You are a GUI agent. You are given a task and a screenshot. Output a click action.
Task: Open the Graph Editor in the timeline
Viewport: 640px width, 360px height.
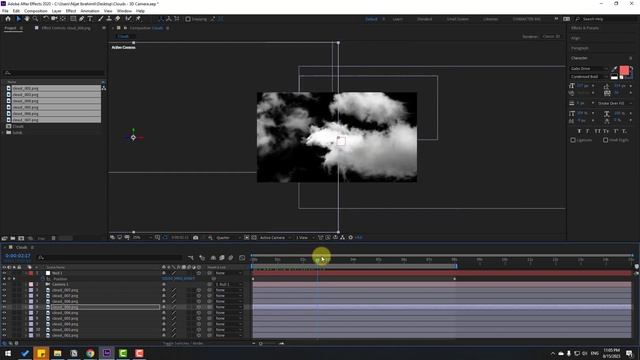pyautogui.click(x=242, y=258)
